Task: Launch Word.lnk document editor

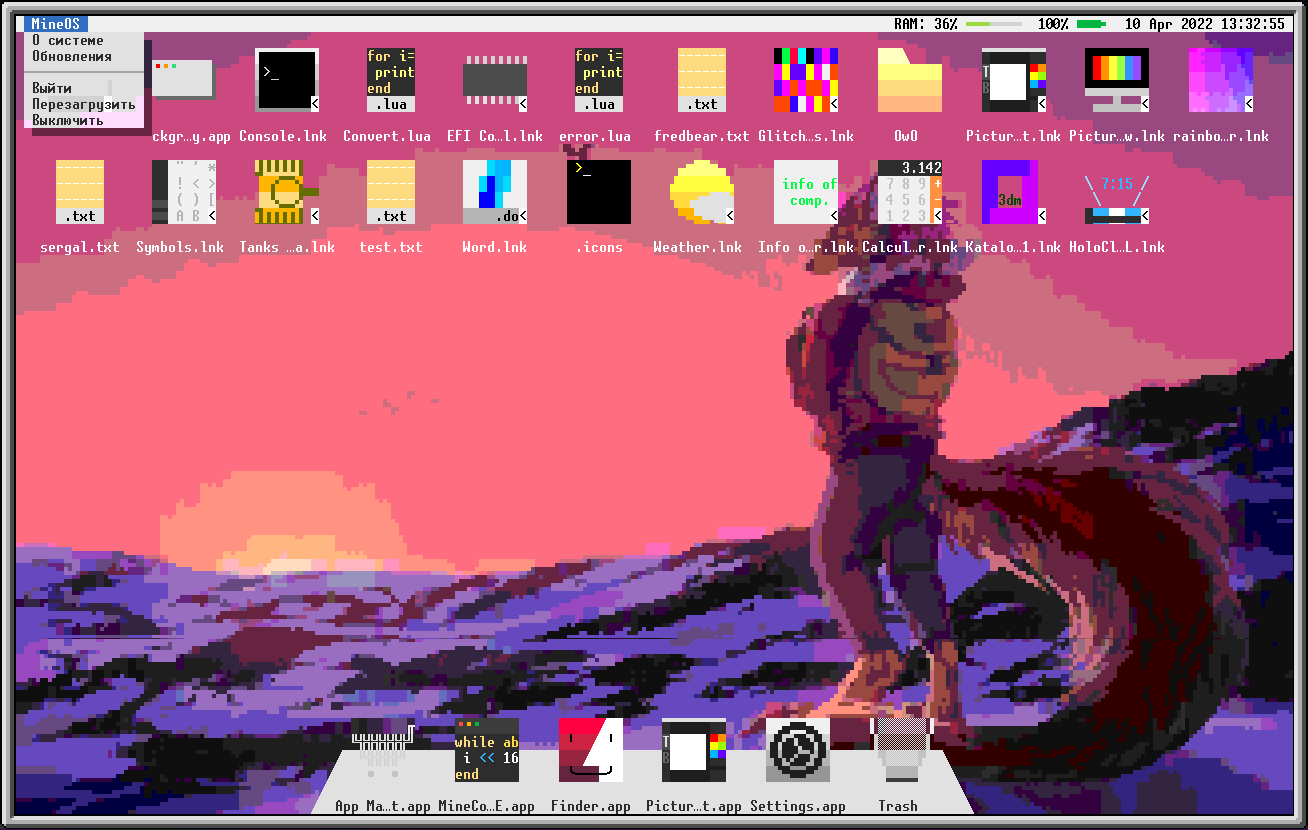Action: 495,192
